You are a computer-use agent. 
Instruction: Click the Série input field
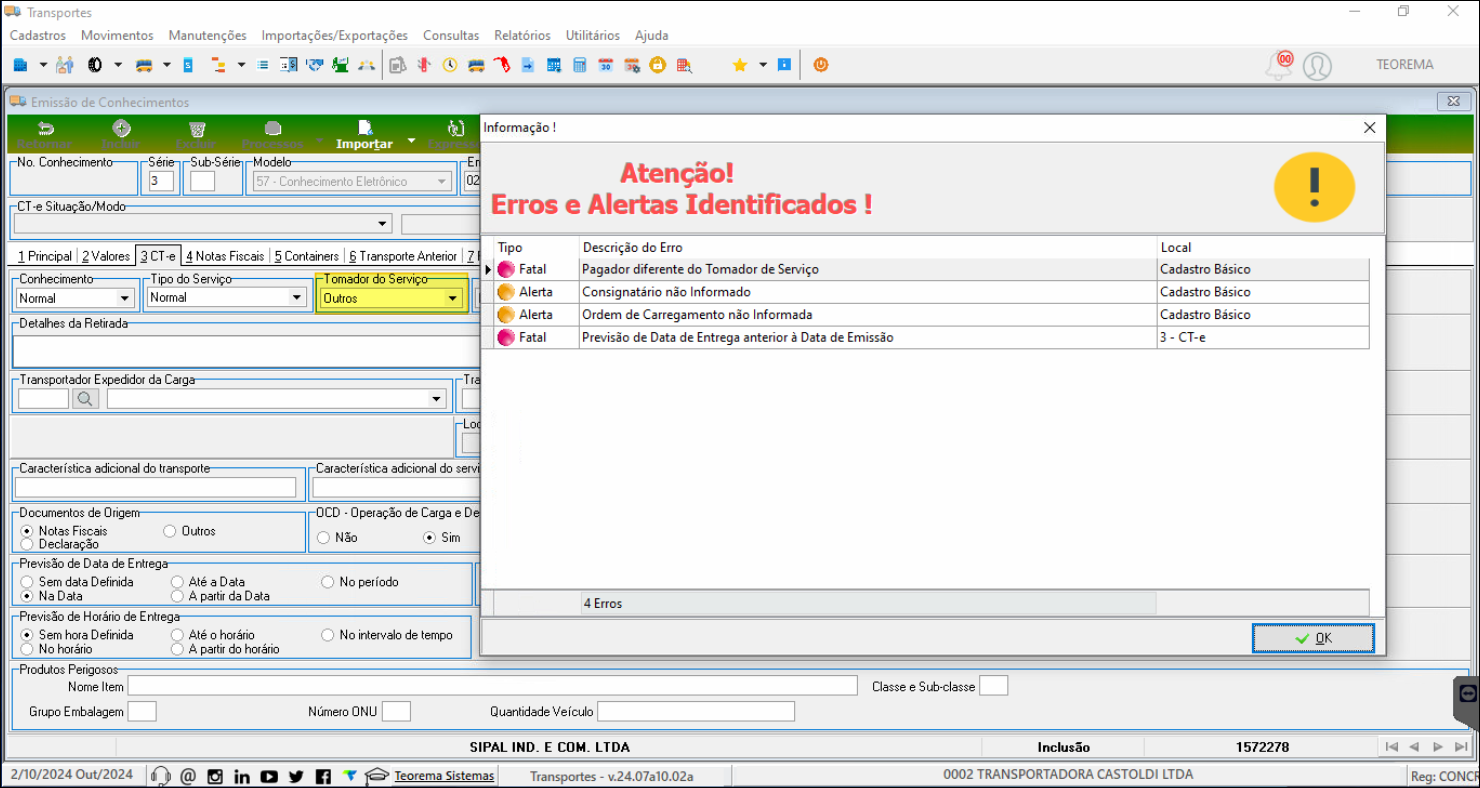coord(162,181)
